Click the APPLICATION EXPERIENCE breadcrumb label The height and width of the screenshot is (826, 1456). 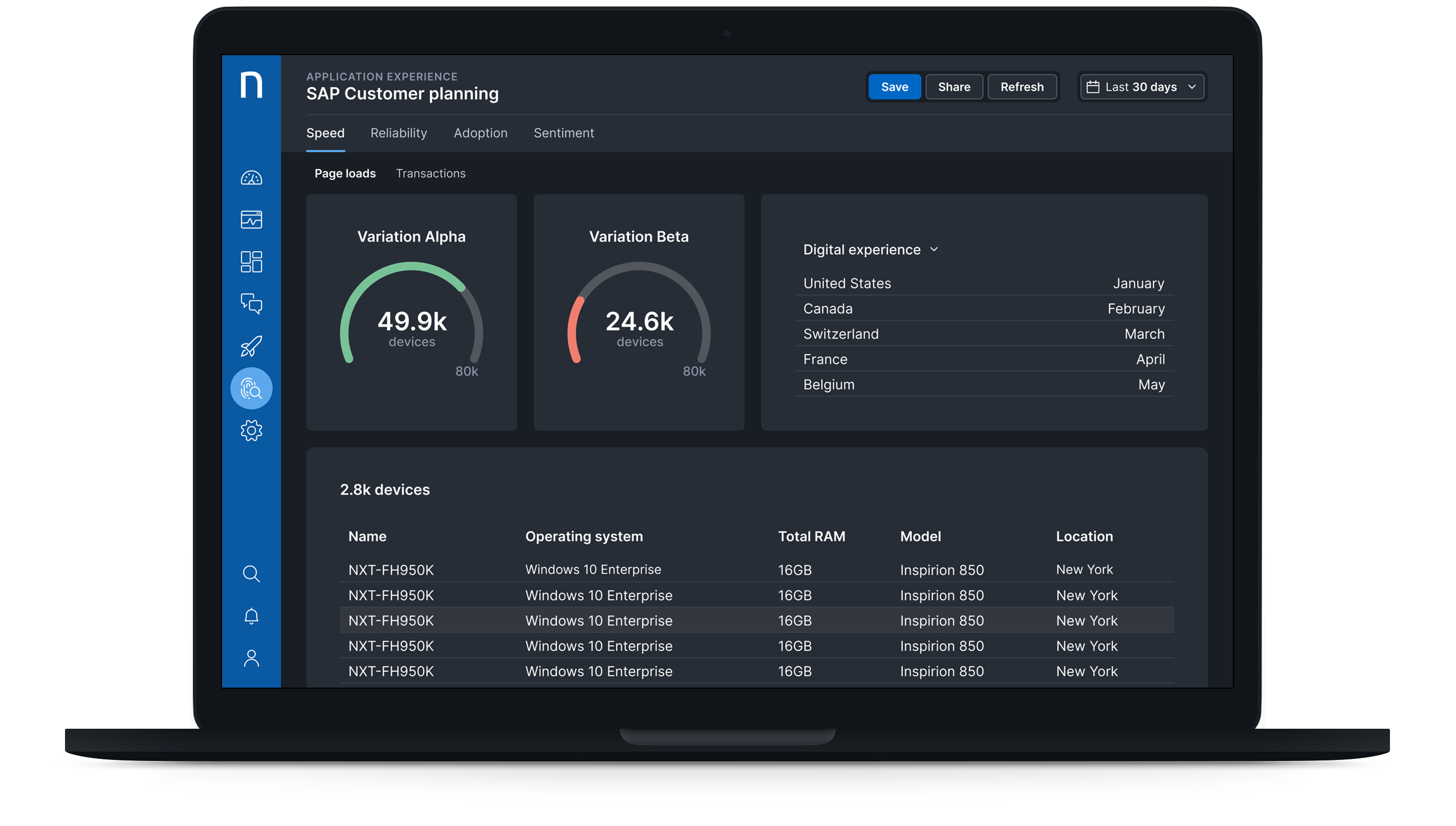click(x=382, y=76)
